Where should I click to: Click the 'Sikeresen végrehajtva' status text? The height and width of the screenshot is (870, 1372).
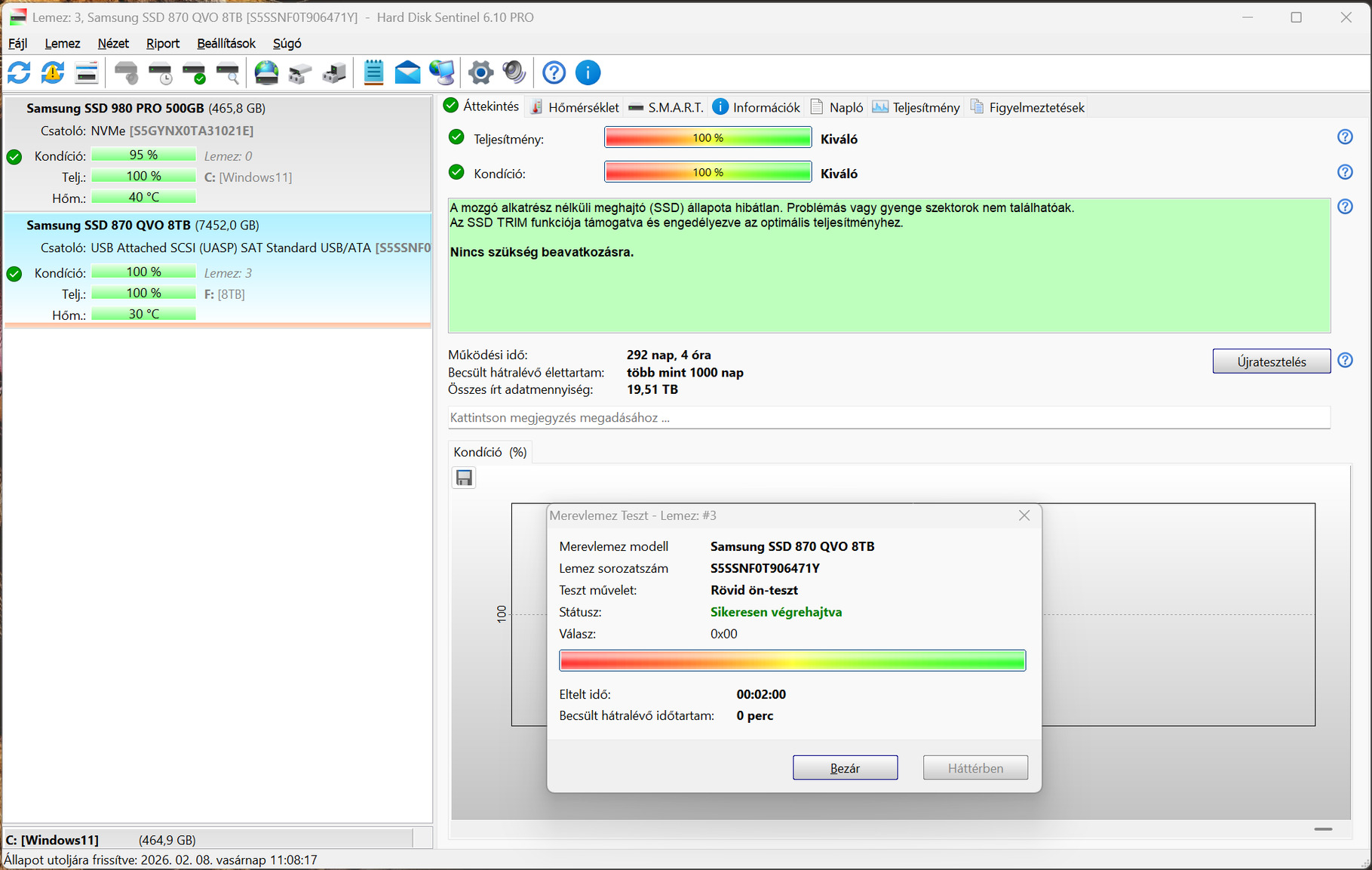pos(776,612)
